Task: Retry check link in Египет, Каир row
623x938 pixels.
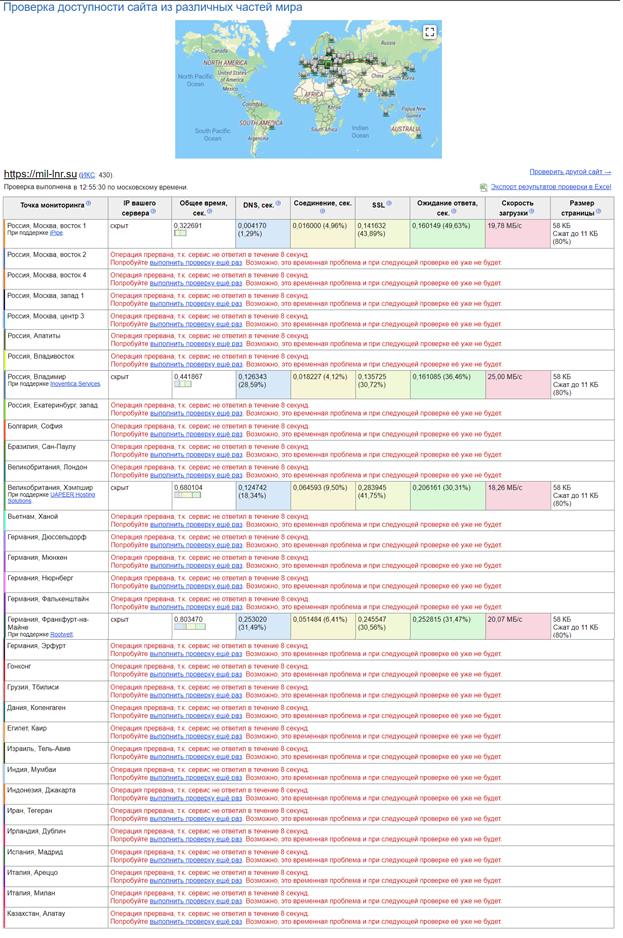Action: pyautogui.click(x=196, y=736)
